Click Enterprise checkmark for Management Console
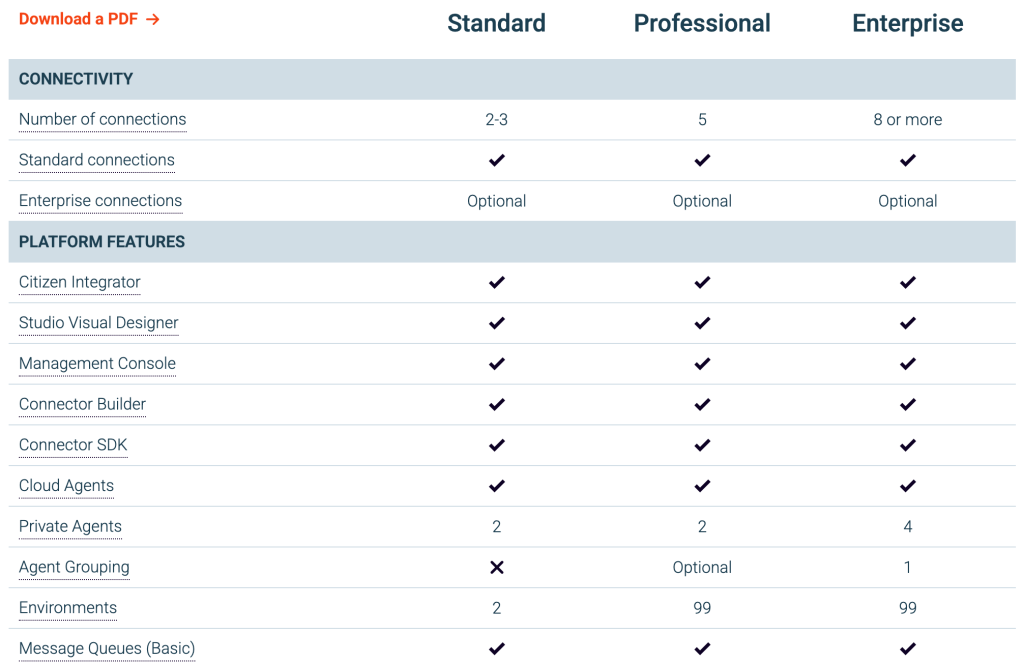 pyautogui.click(x=907, y=364)
